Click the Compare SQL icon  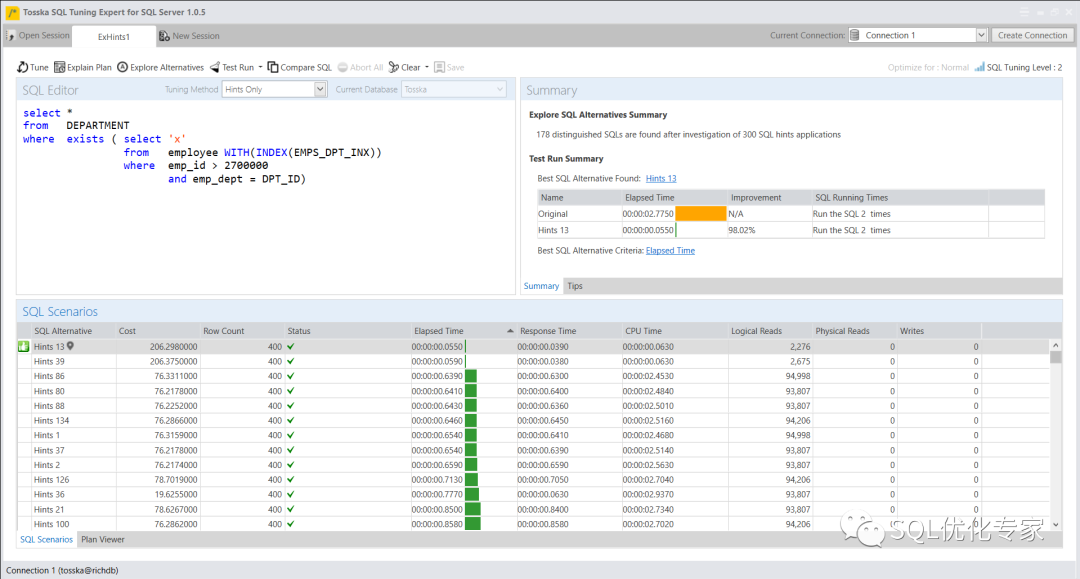pyautogui.click(x=273, y=67)
